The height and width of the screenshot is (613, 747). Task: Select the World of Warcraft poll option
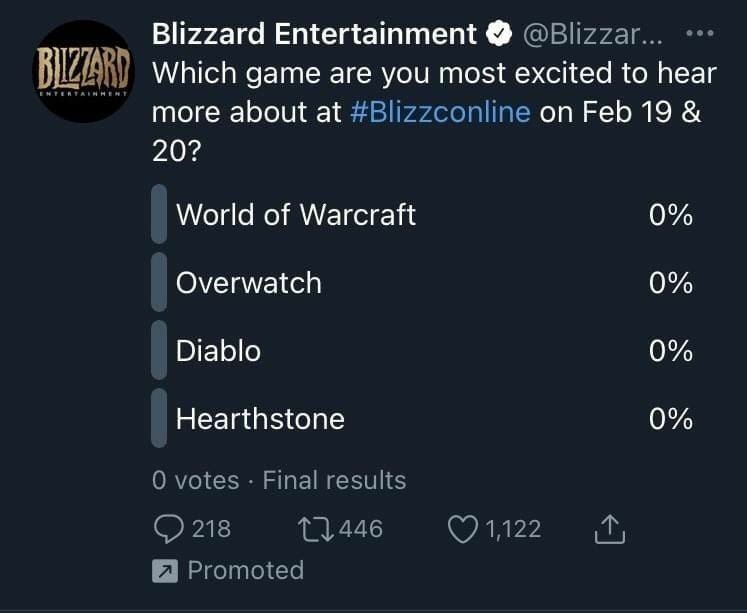click(x=296, y=214)
